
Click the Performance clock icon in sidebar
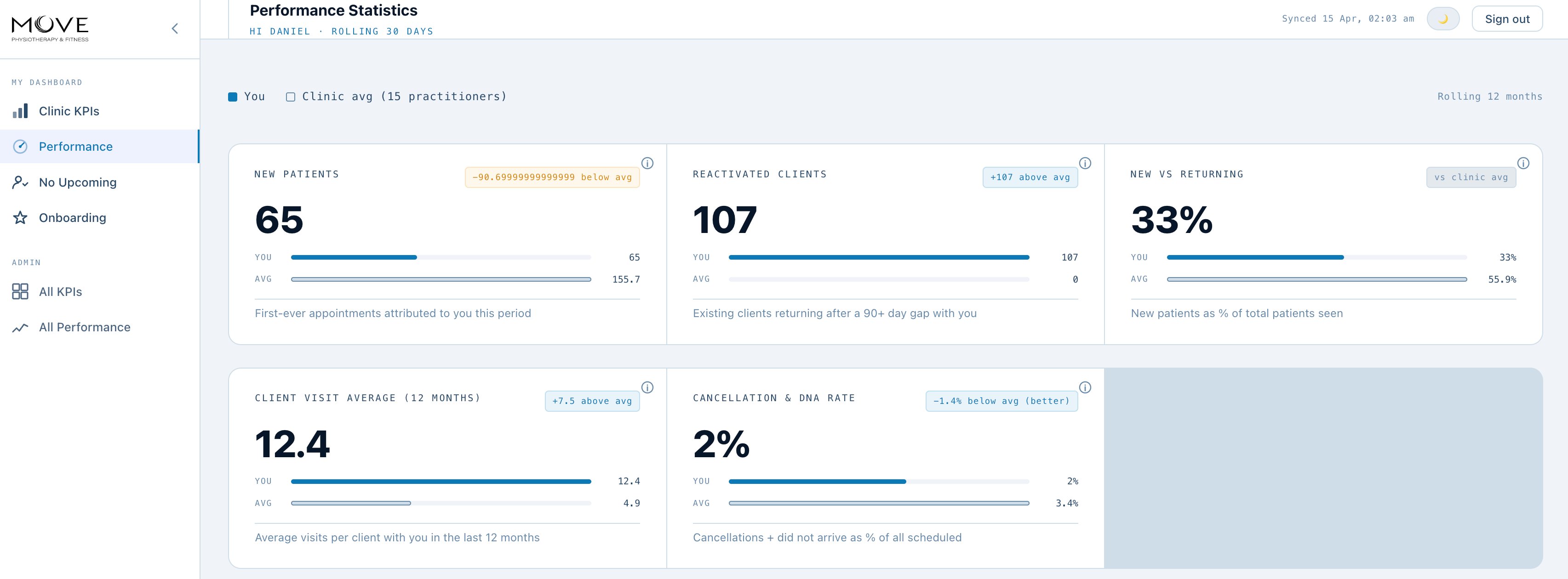tap(20, 146)
